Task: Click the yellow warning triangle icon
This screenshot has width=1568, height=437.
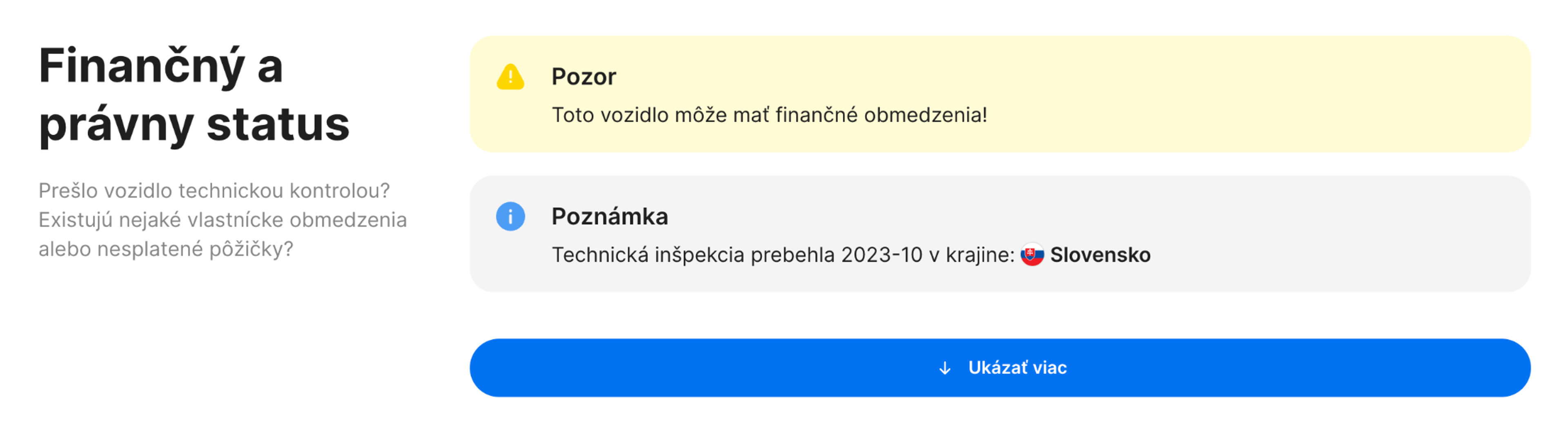Action: click(x=510, y=77)
